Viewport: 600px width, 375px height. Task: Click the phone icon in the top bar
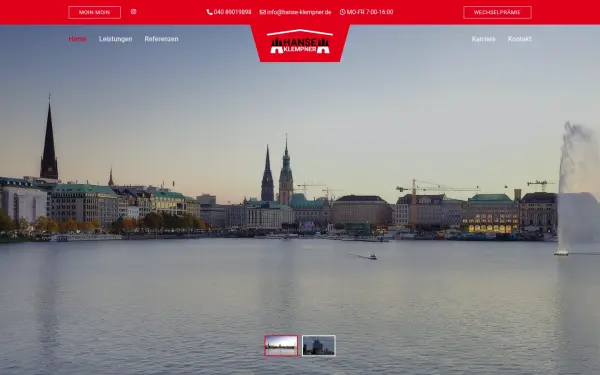click(209, 12)
